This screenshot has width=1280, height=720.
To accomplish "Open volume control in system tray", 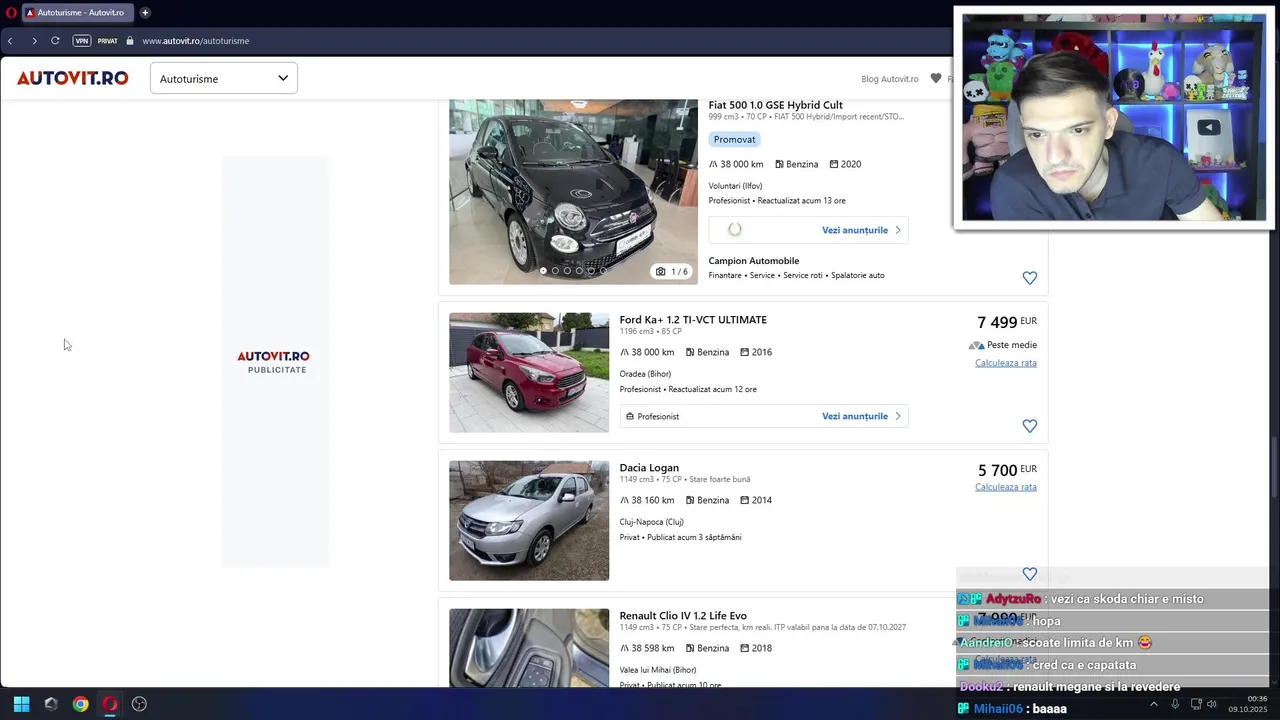I will point(1211,704).
